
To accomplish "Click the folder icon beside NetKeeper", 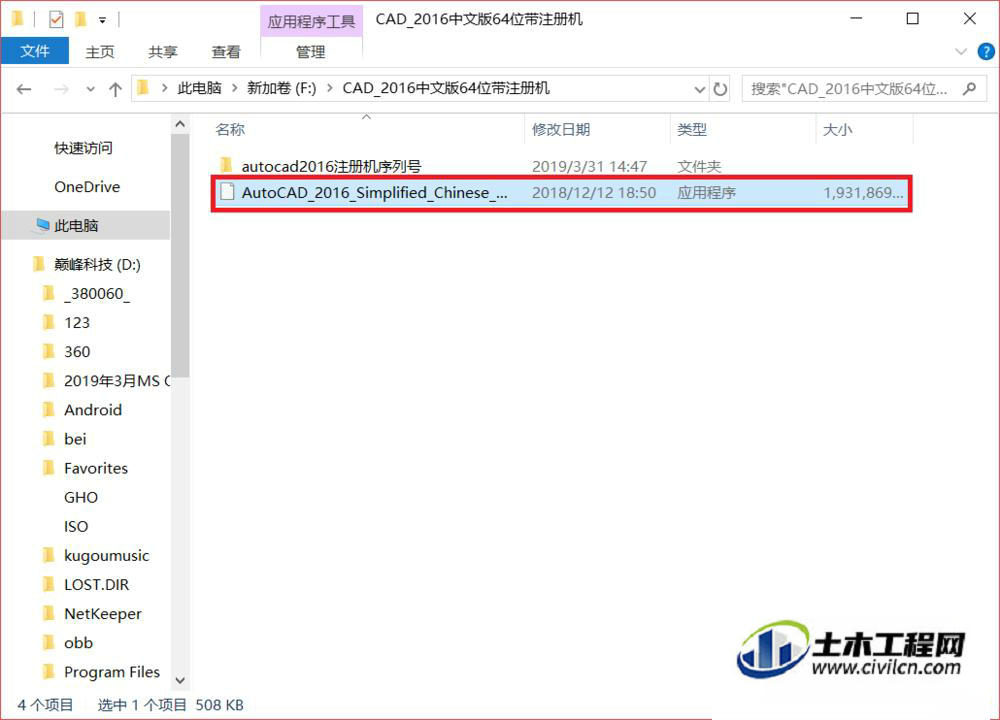I will coord(48,613).
